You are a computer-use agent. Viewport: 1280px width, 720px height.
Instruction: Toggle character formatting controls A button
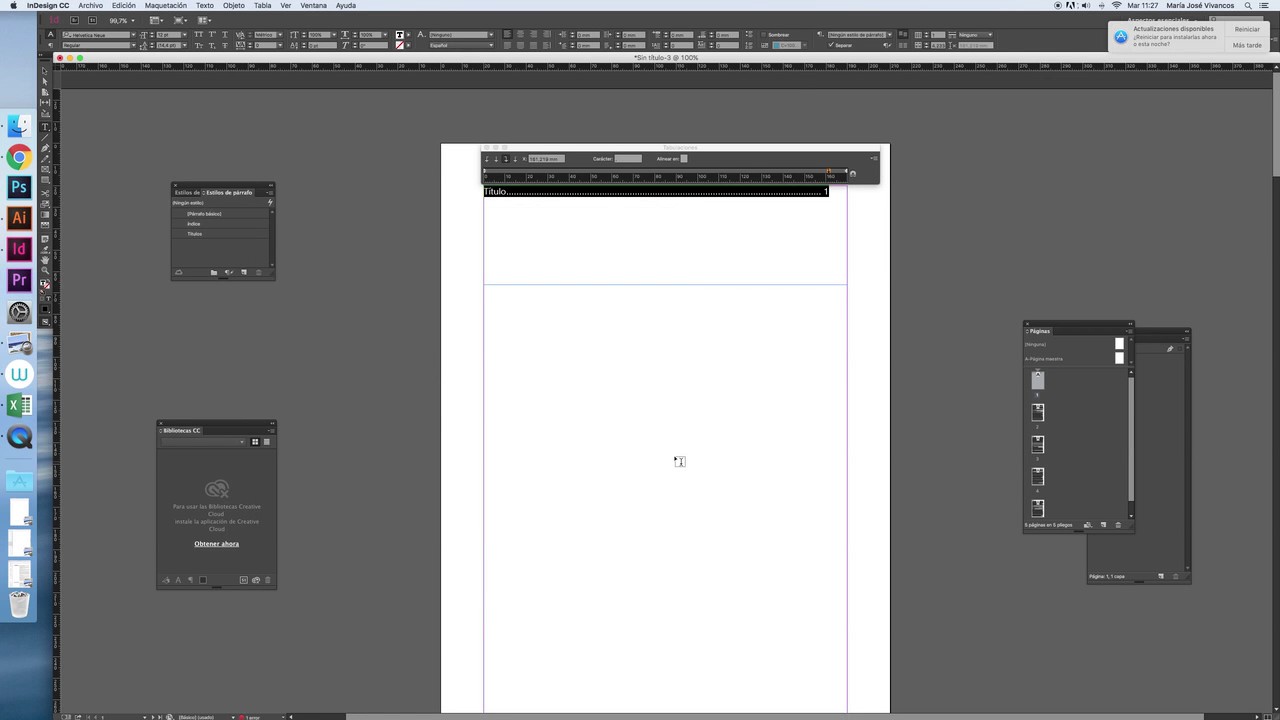(51, 34)
